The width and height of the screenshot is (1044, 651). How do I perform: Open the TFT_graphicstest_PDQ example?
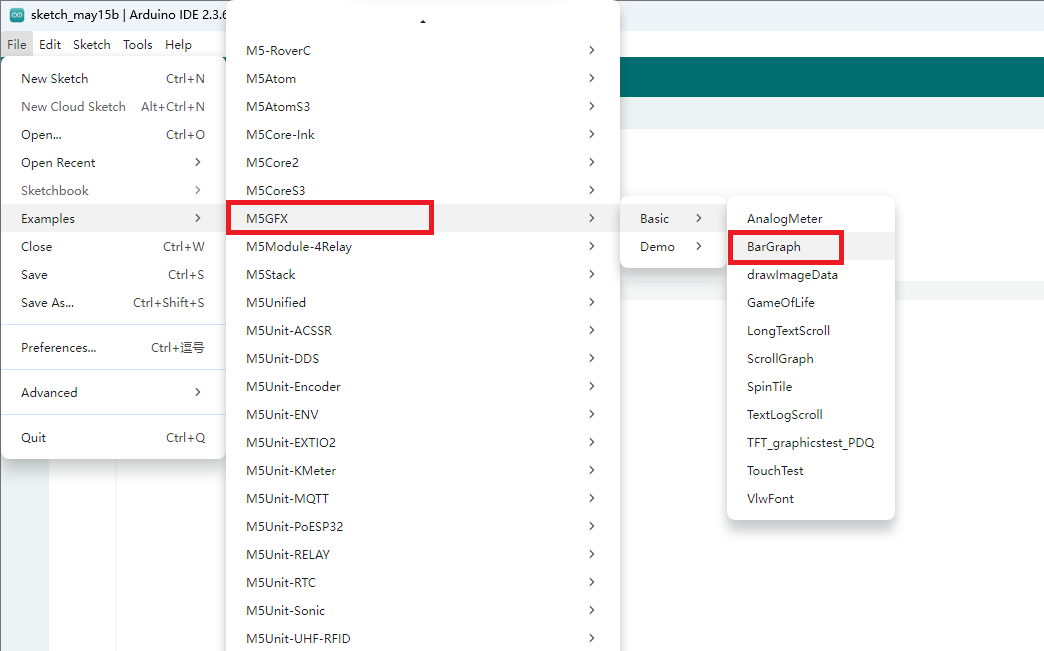(x=811, y=442)
